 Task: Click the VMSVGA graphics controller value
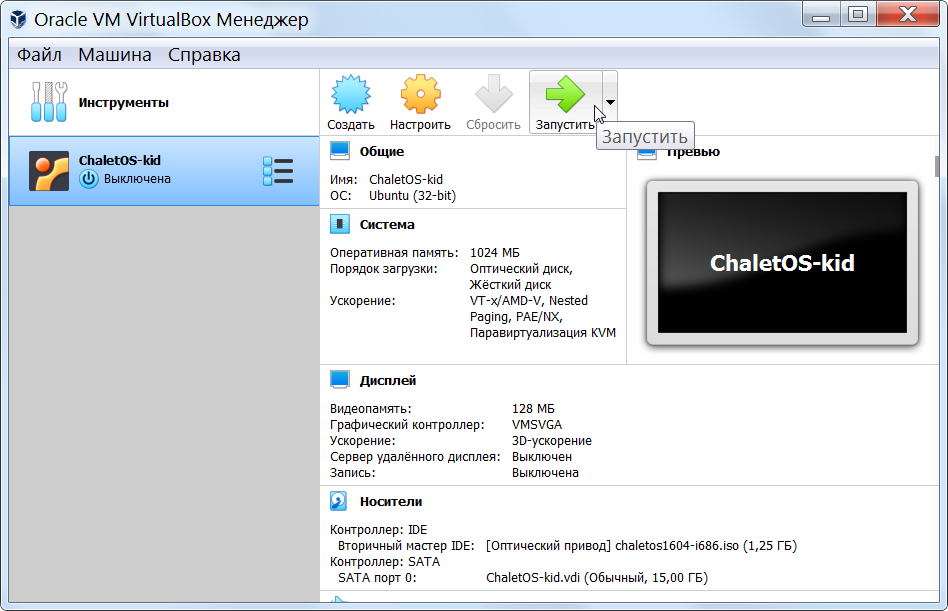pos(537,425)
